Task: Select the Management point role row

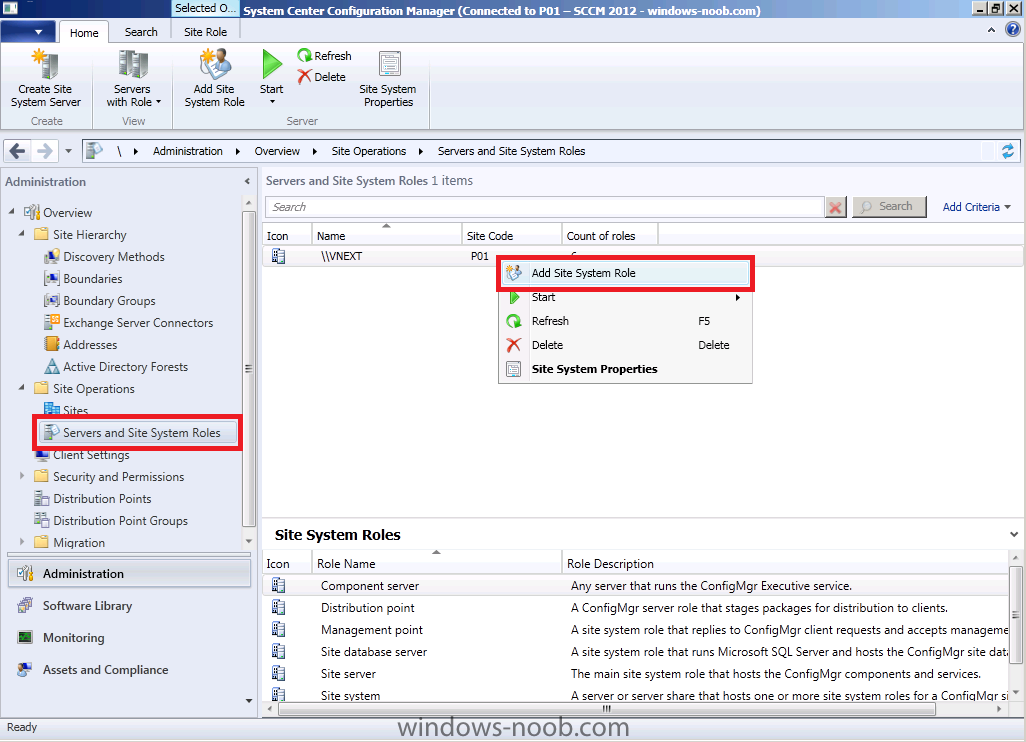Action: [x=635, y=630]
